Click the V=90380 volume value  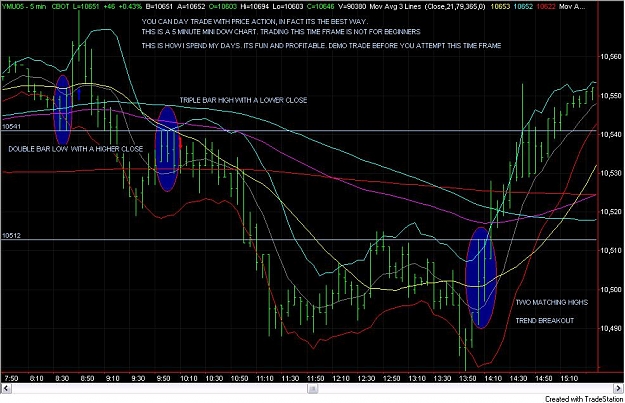coord(350,7)
